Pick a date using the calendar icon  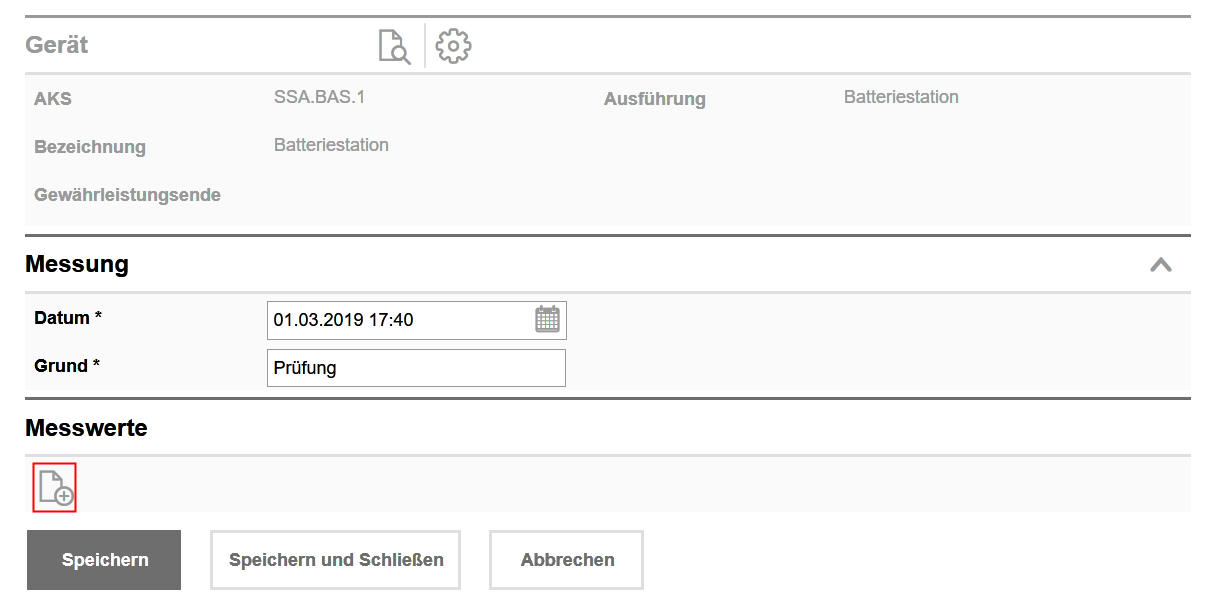coord(549,319)
